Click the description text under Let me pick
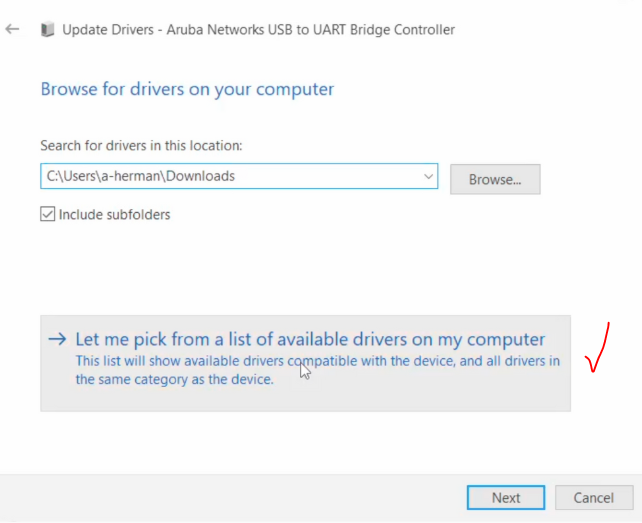Screen dimensions: 642x523 click(x=318, y=361)
